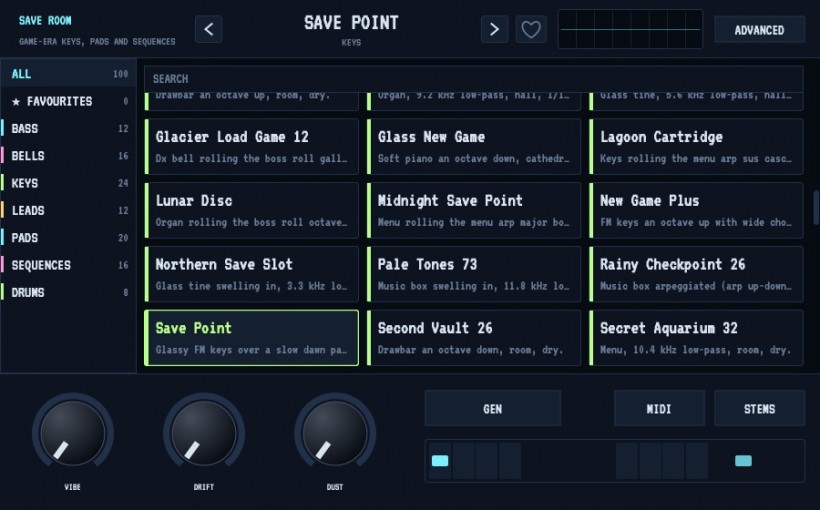This screenshot has height=510, width=820.
Task: Select the BELLS category
Action: [x=69, y=155]
